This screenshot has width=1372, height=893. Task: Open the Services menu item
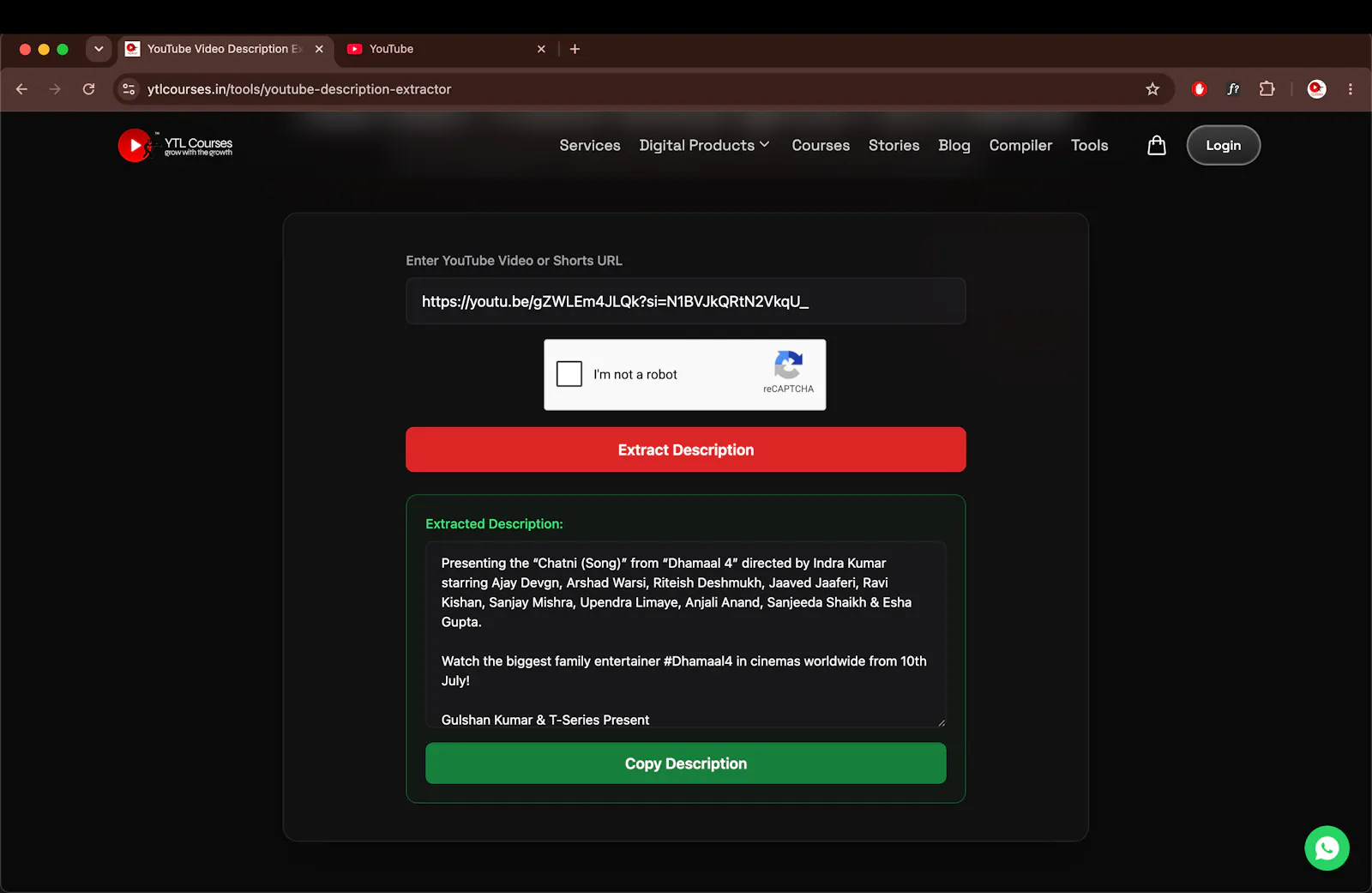point(590,145)
